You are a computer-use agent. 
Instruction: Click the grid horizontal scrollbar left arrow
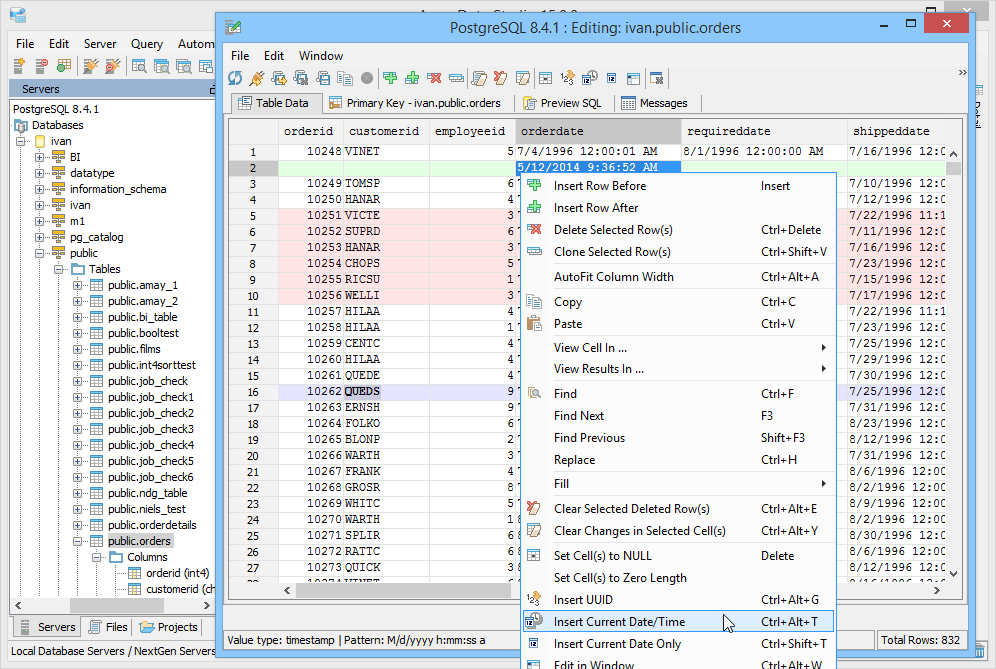[x=287, y=590]
